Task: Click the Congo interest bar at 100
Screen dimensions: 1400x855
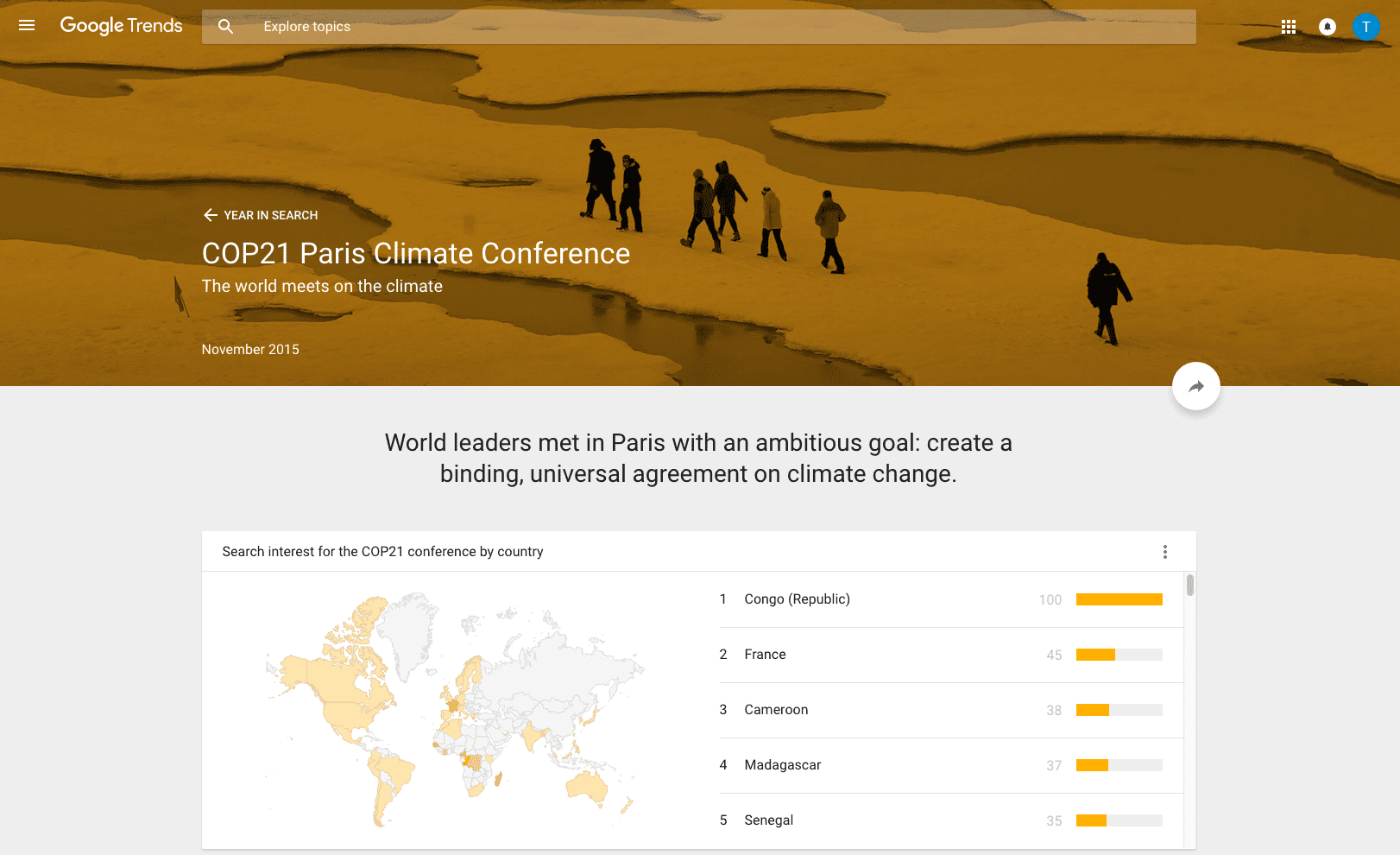Action: 1119,599
